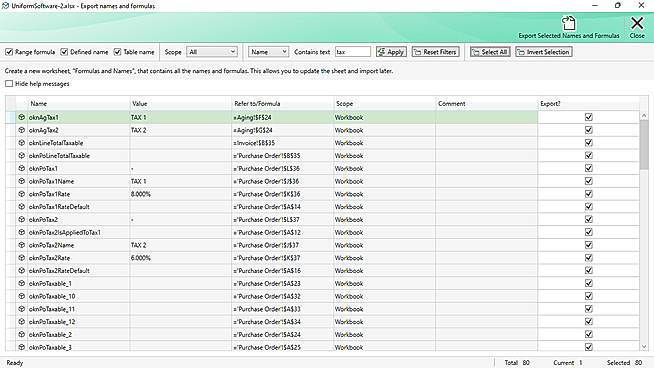Click the icon beside oknLineTotalTaxable

click(22, 143)
